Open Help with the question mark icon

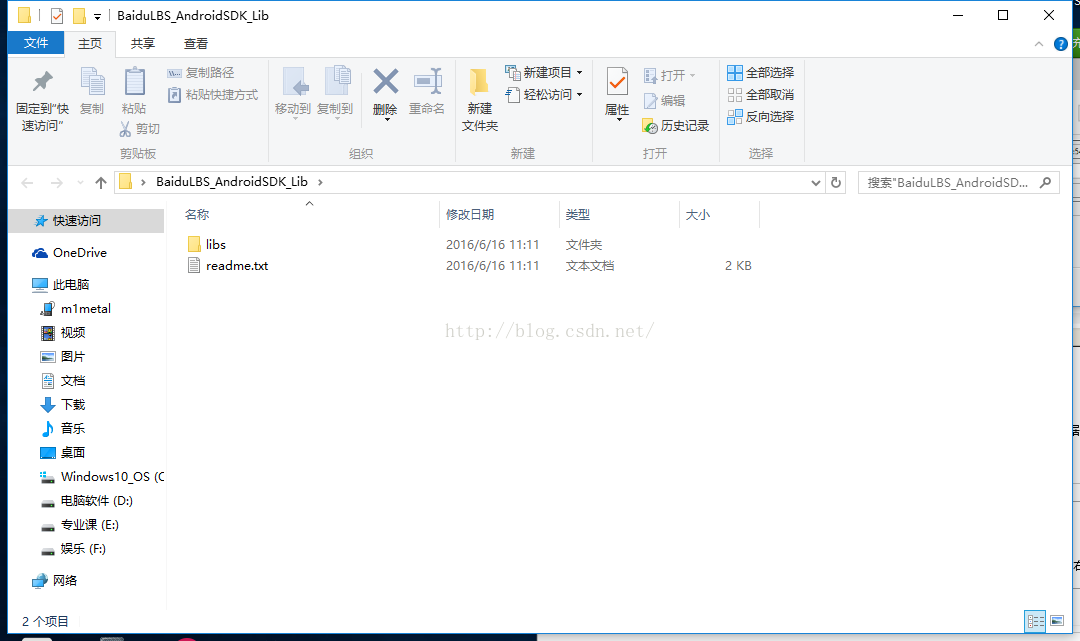[1061, 44]
